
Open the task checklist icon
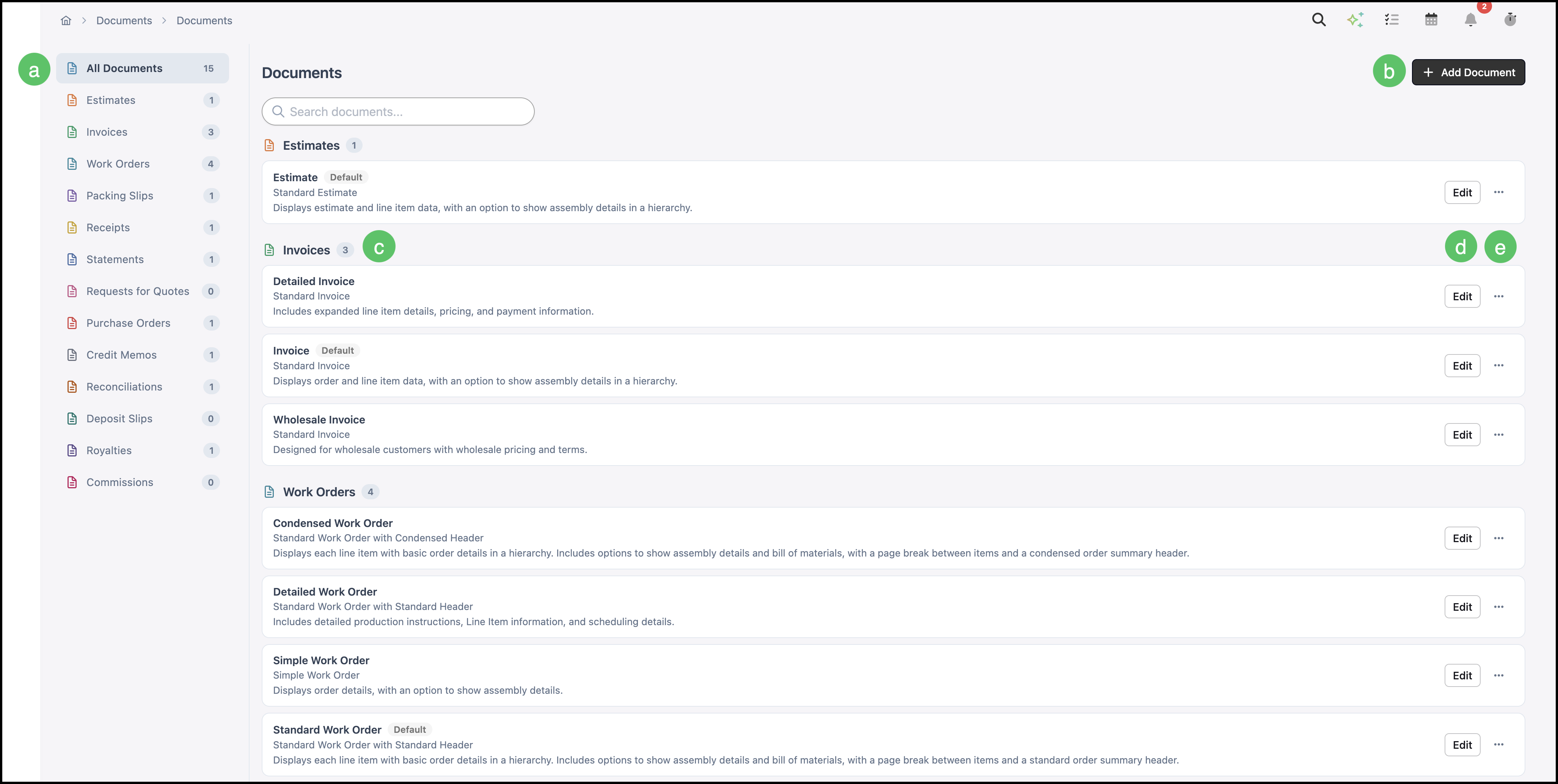[x=1392, y=20]
